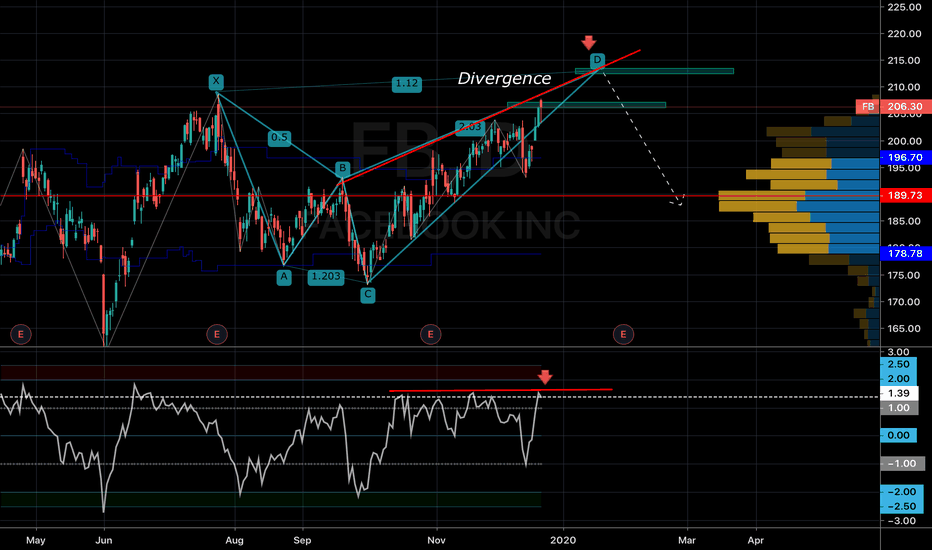
Task: Click the −1.00 indicator level label
Action: [902, 464]
